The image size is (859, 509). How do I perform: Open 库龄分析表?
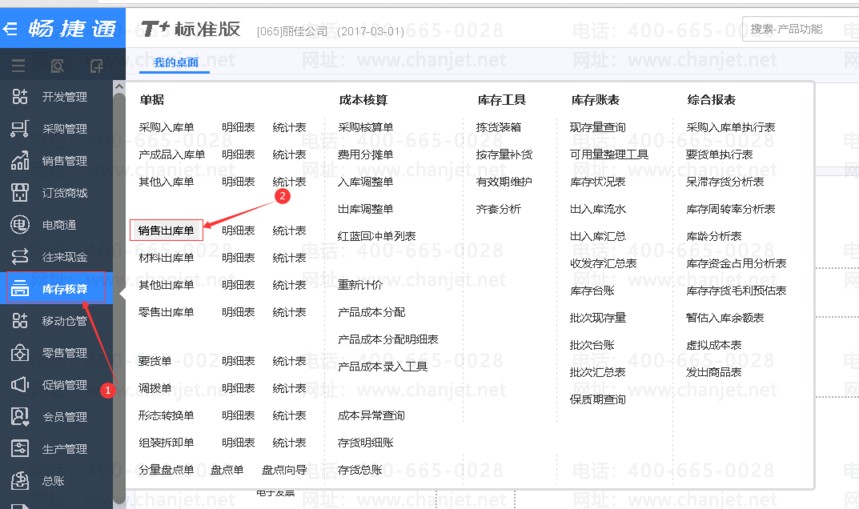(714, 236)
